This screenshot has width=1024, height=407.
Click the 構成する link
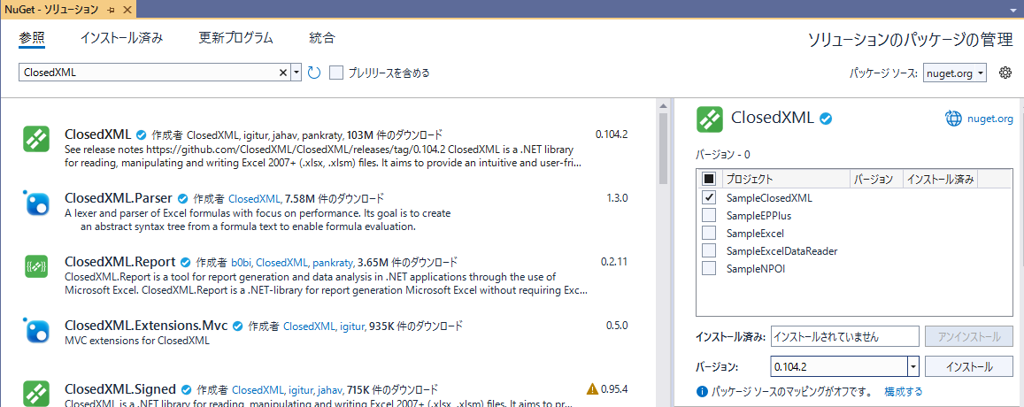pos(904,392)
